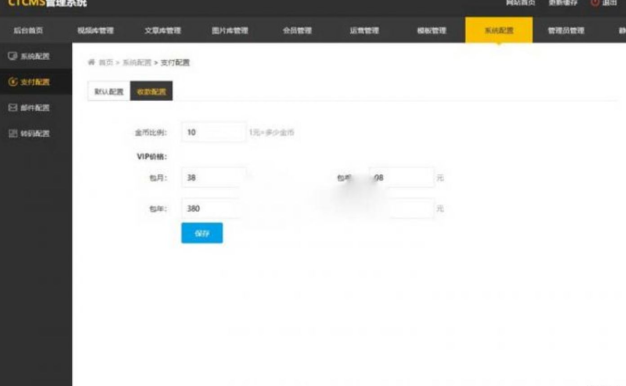The width and height of the screenshot is (626, 386).
Task: Focus the 包月 price field containing 38
Action: [x=214, y=177]
